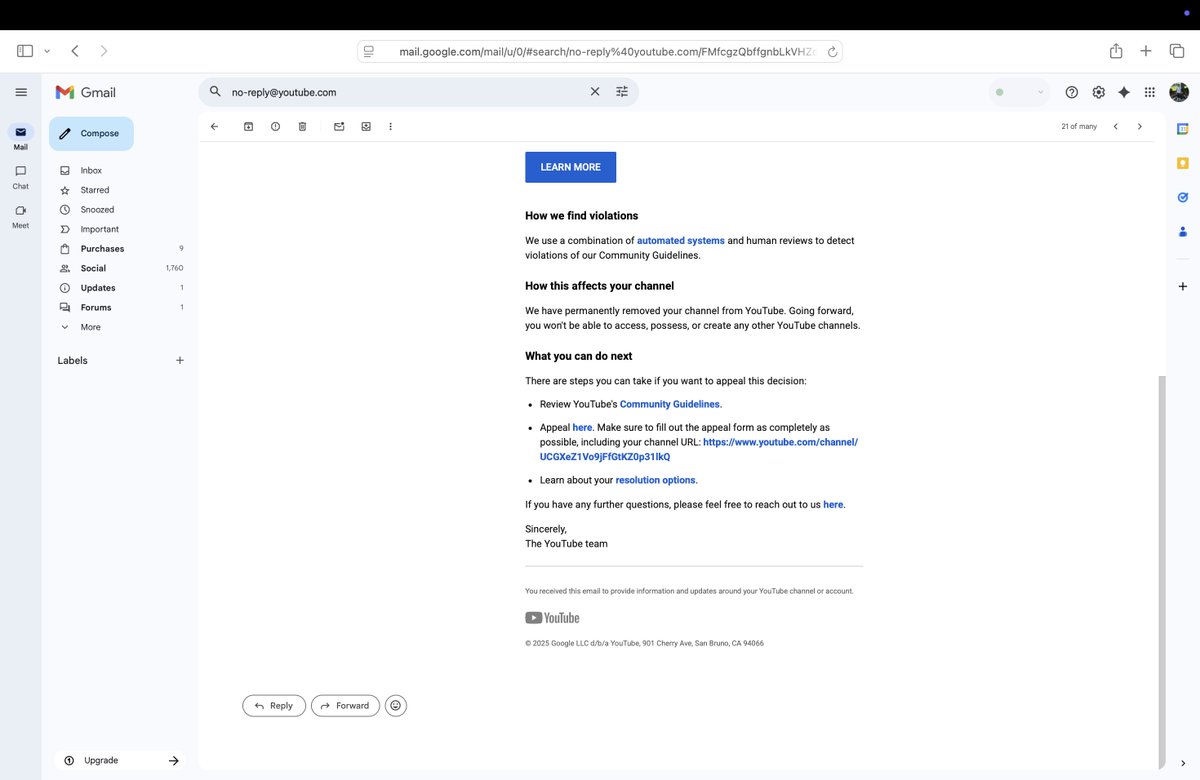Expand More in the sidebar
This screenshot has height=780, width=1200.
point(90,327)
